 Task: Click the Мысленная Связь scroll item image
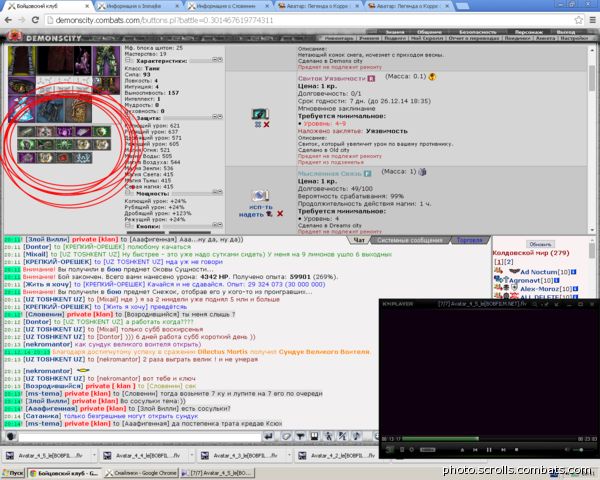pyautogui.click(x=260, y=196)
